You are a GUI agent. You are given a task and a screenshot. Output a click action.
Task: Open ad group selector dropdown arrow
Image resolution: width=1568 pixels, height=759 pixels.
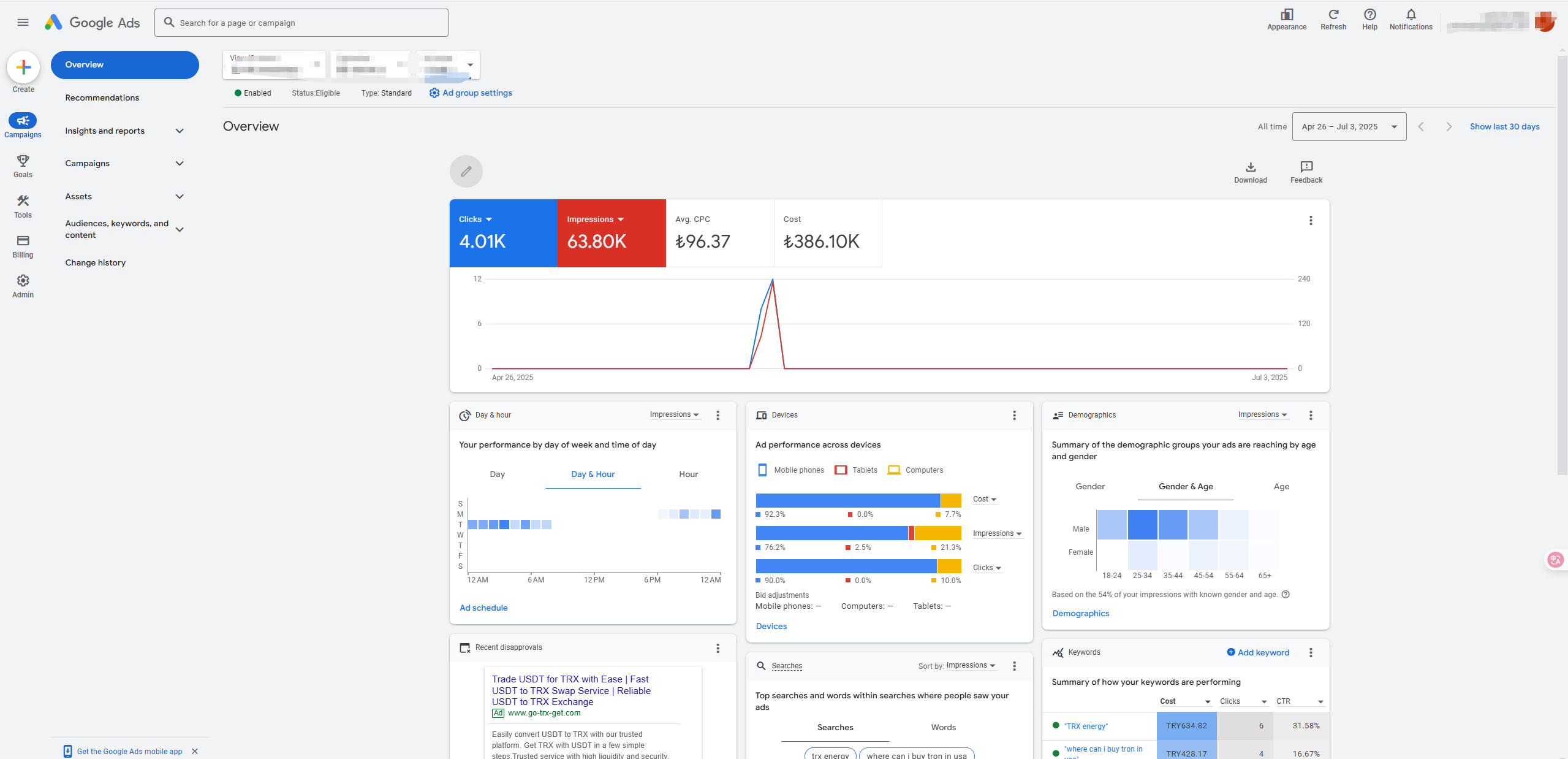click(470, 64)
